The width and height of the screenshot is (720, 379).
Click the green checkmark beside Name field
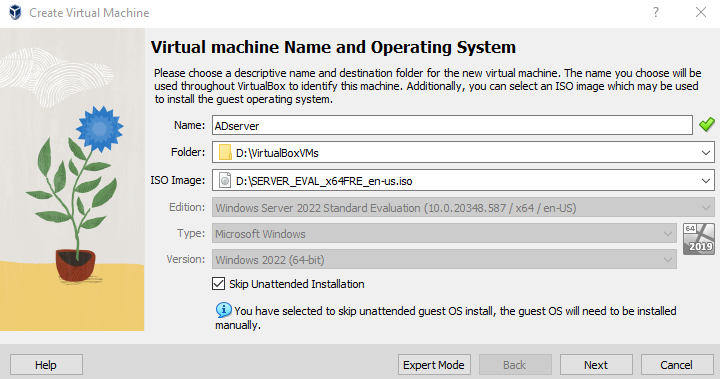pyautogui.click(x=707, y=124)
